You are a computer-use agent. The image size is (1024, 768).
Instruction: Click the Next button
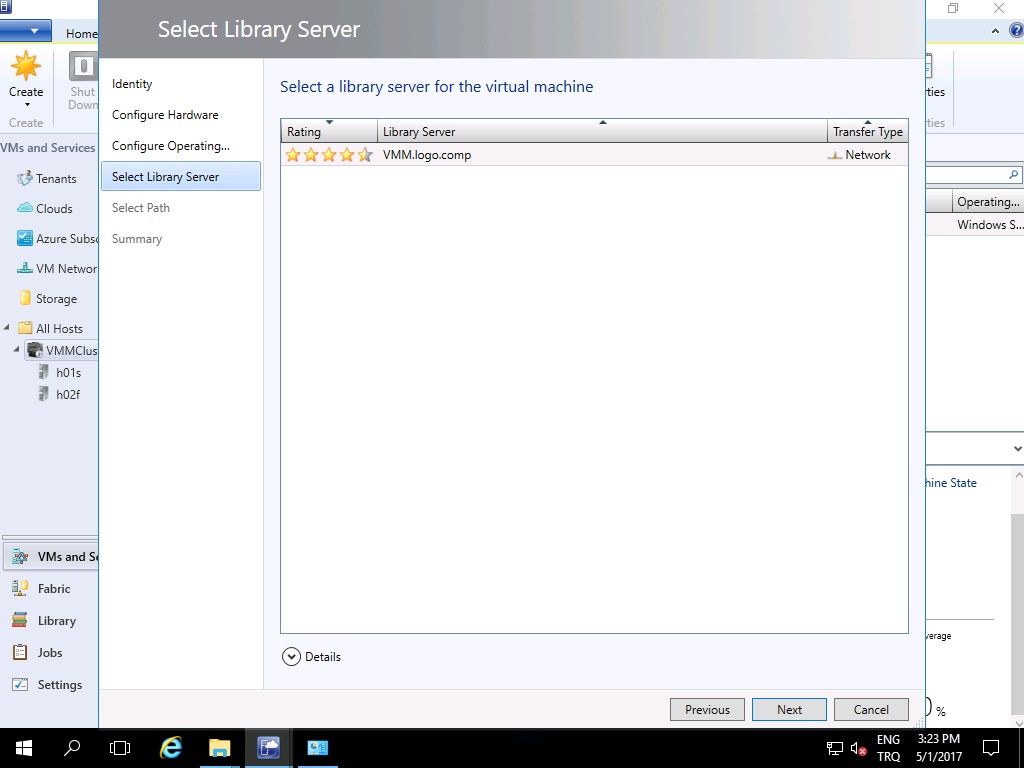pos(789,709)
